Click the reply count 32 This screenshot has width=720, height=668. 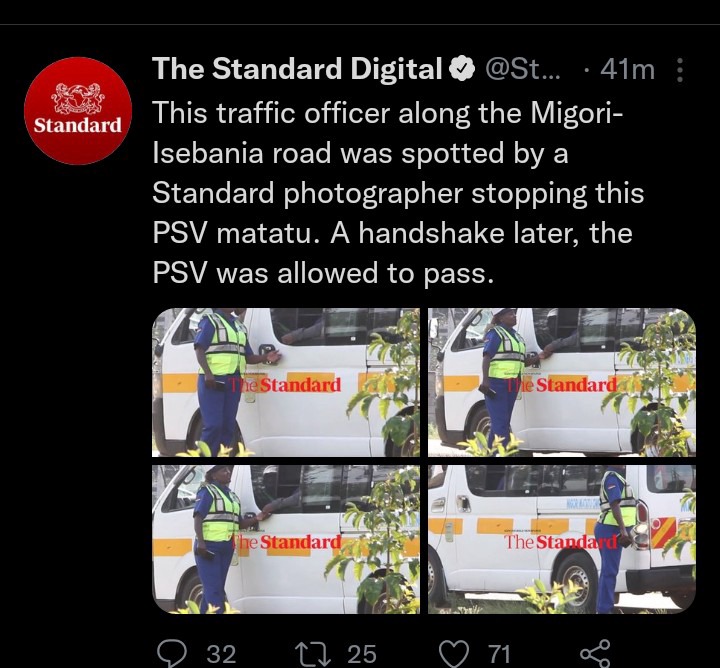point(221,654)
